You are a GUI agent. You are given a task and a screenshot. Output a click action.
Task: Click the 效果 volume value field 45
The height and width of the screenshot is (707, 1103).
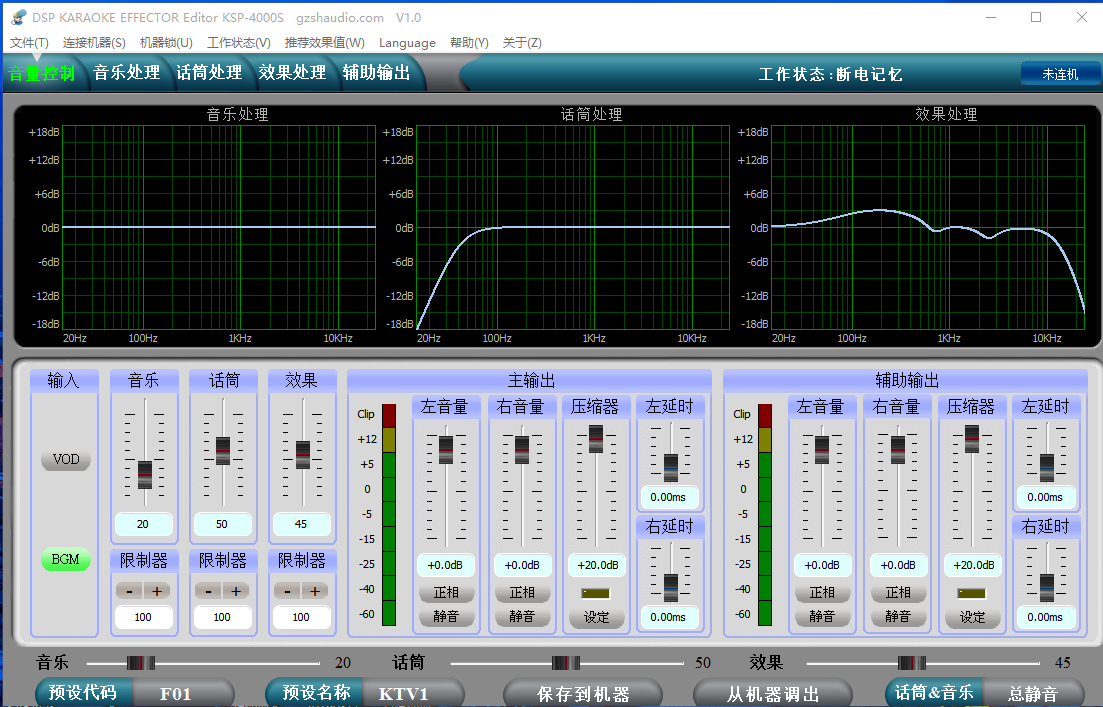(x=300, y=524)
